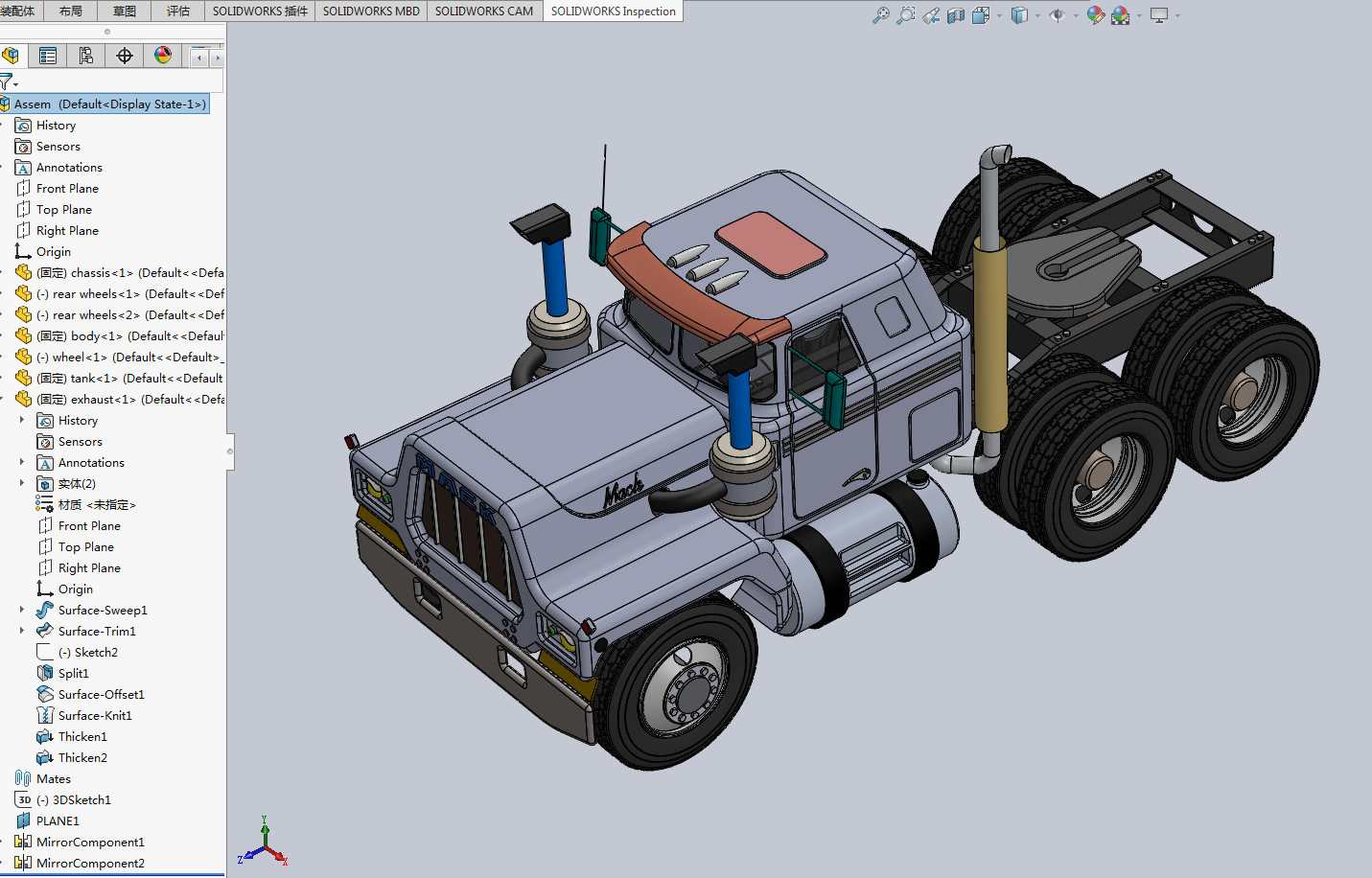
Task: Click the Apply Scene color ball icon
Action: tap(1120, 15)
